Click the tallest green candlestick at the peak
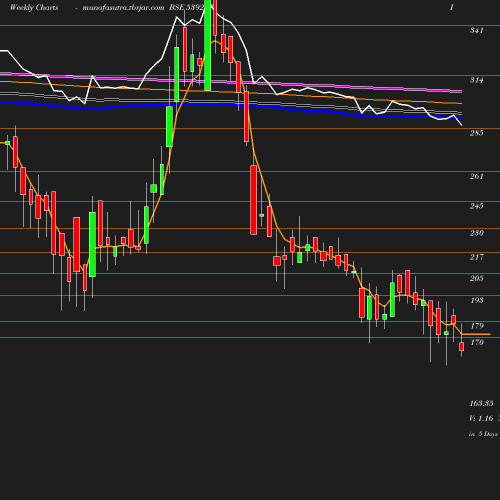The image size is (500, 500). click(208, 45)
